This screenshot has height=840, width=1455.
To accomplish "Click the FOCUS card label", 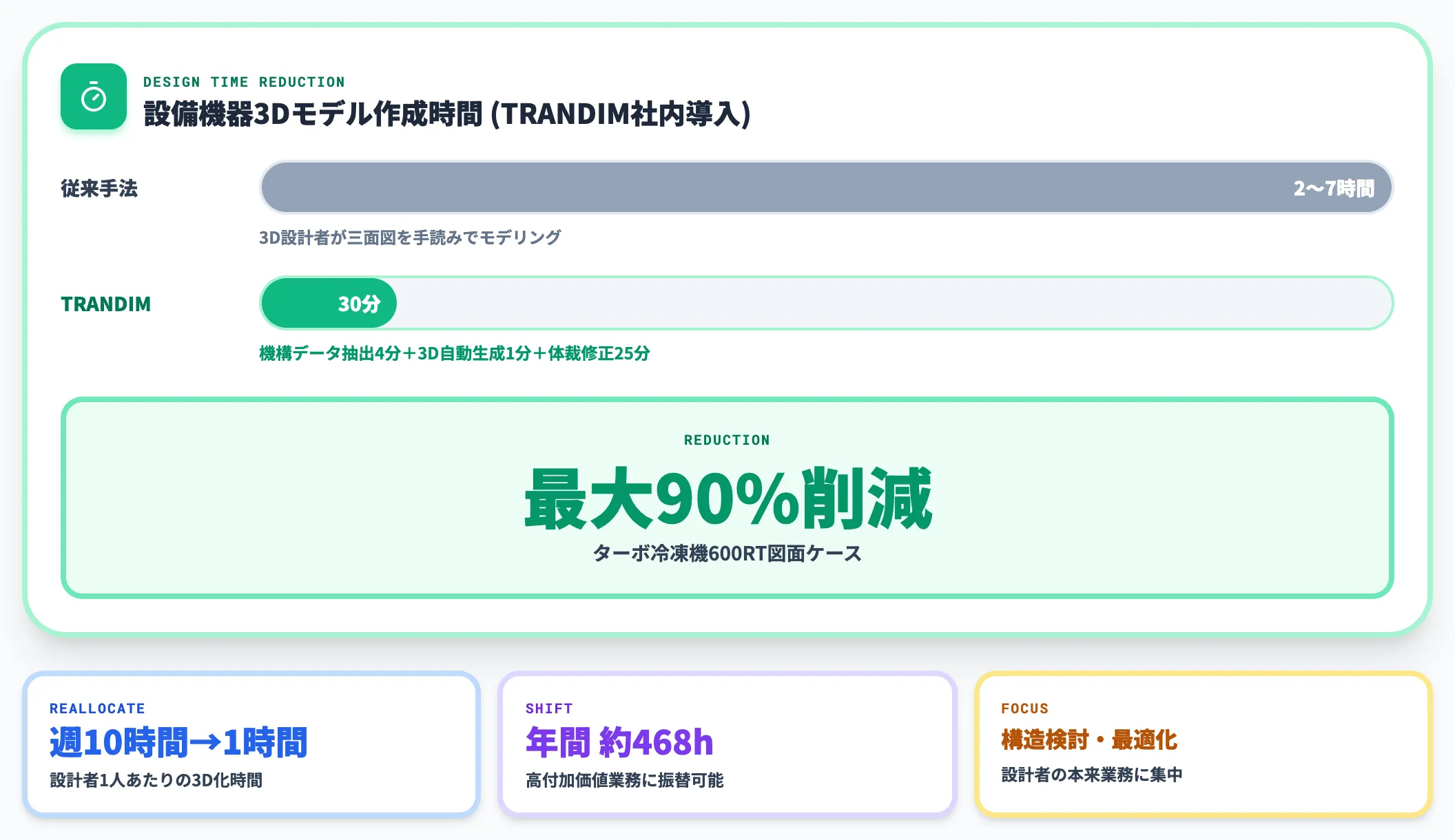I will point(1024,708).
